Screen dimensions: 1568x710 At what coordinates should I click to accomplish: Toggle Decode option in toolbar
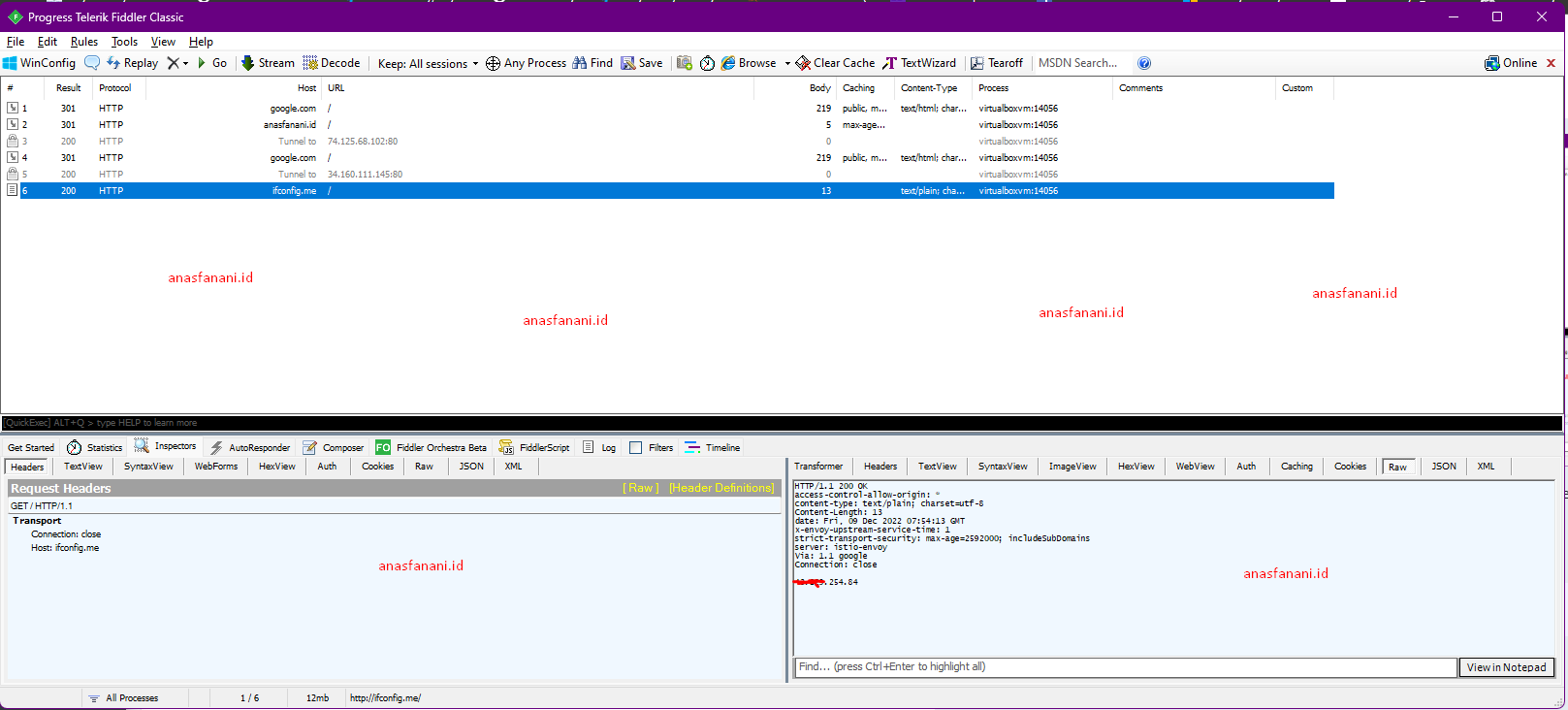(x=332, y=63)
